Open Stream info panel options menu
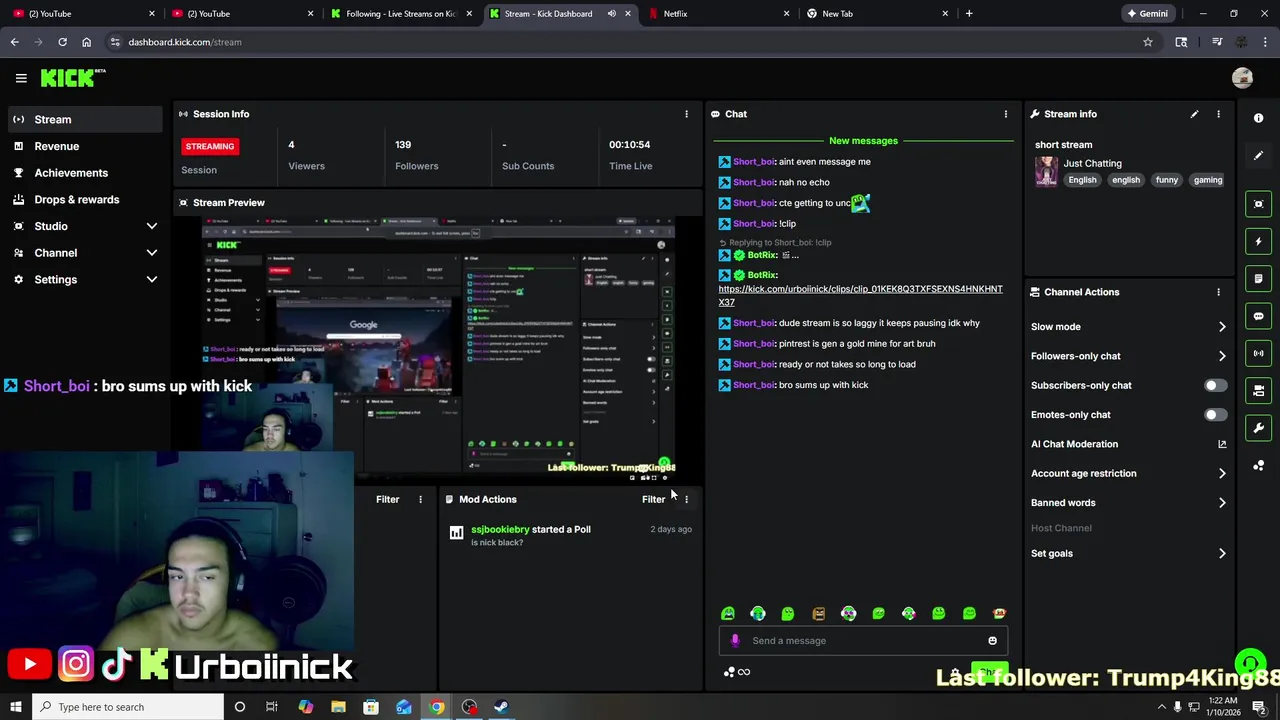The image size is (1280, 720). [x=1218, y=114]
